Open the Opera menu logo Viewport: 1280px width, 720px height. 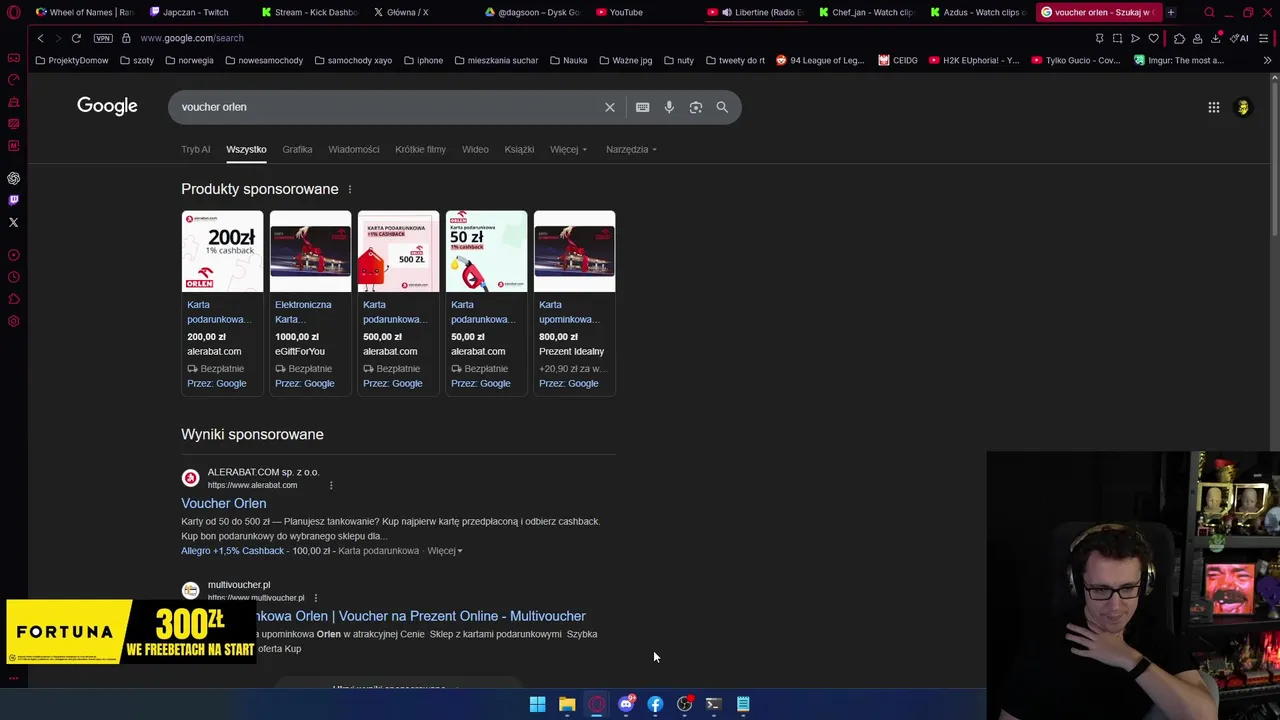[13, 12]
